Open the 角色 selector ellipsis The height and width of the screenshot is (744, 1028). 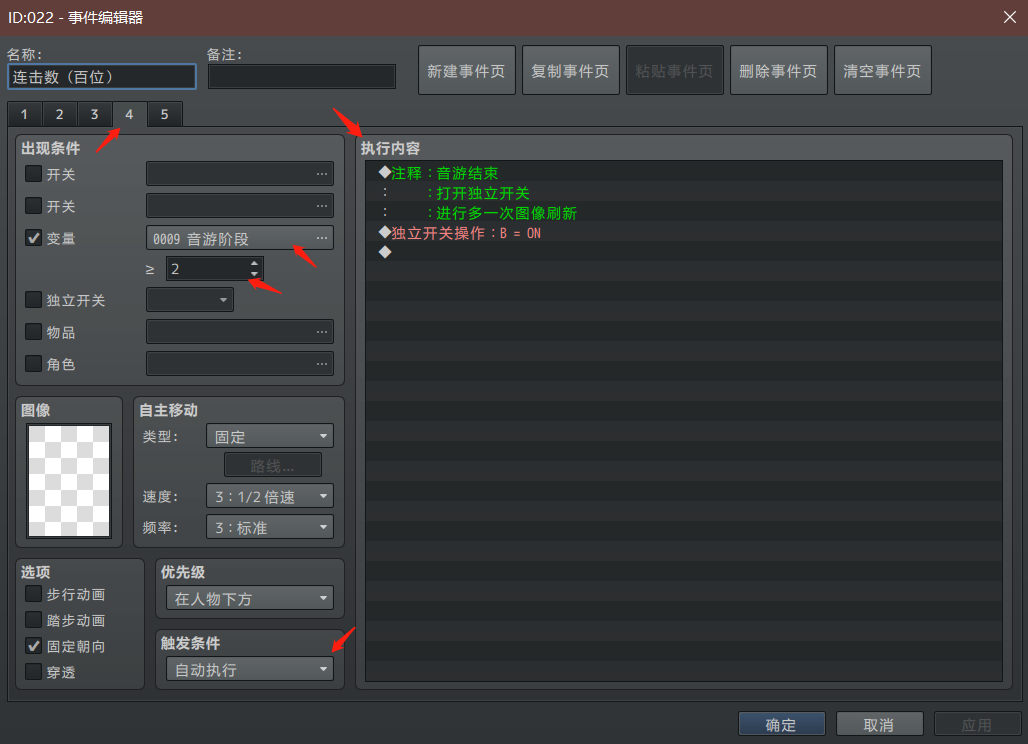[321, 364]
